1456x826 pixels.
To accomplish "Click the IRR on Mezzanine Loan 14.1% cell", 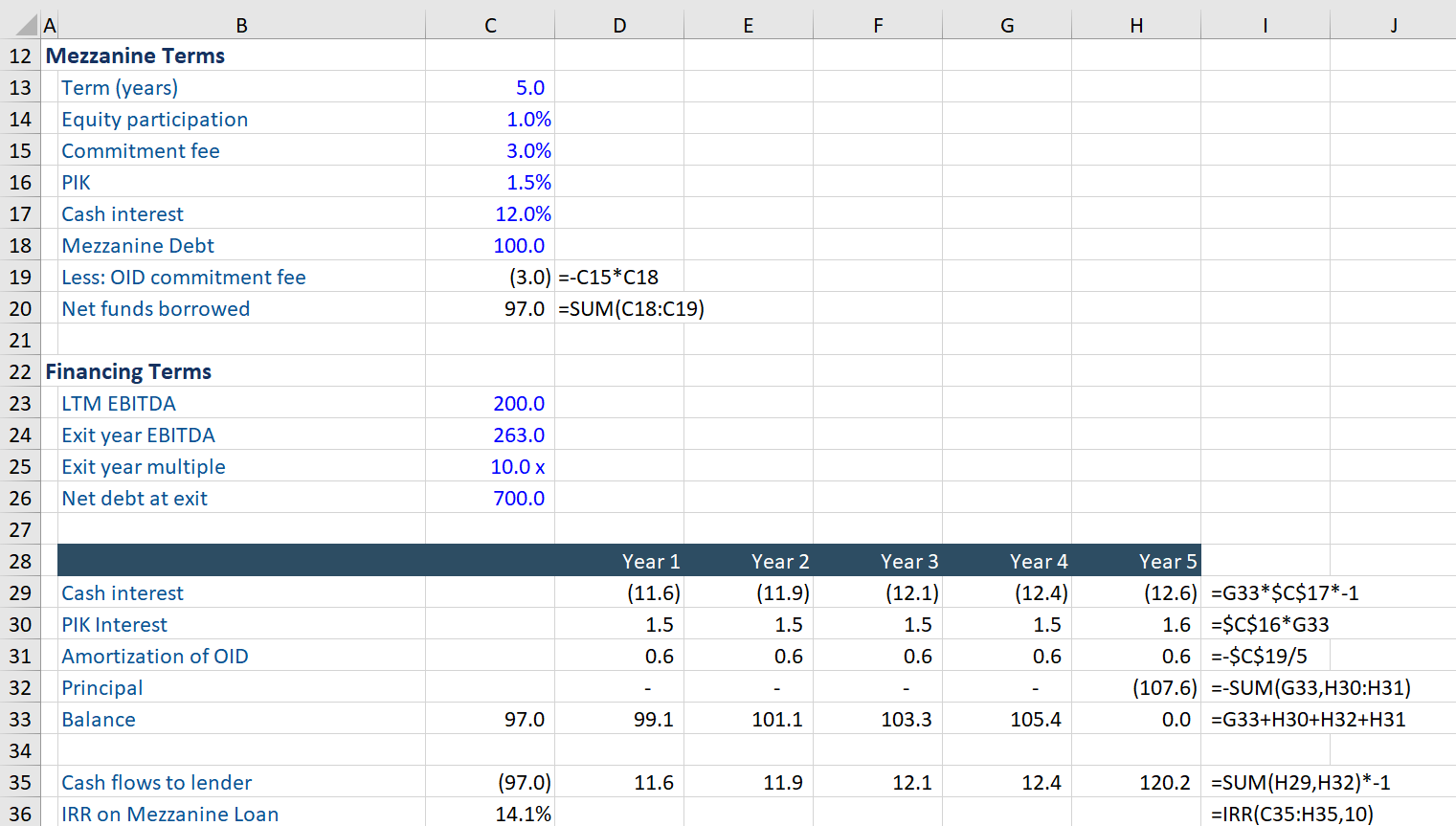I will tap(523, 814).
